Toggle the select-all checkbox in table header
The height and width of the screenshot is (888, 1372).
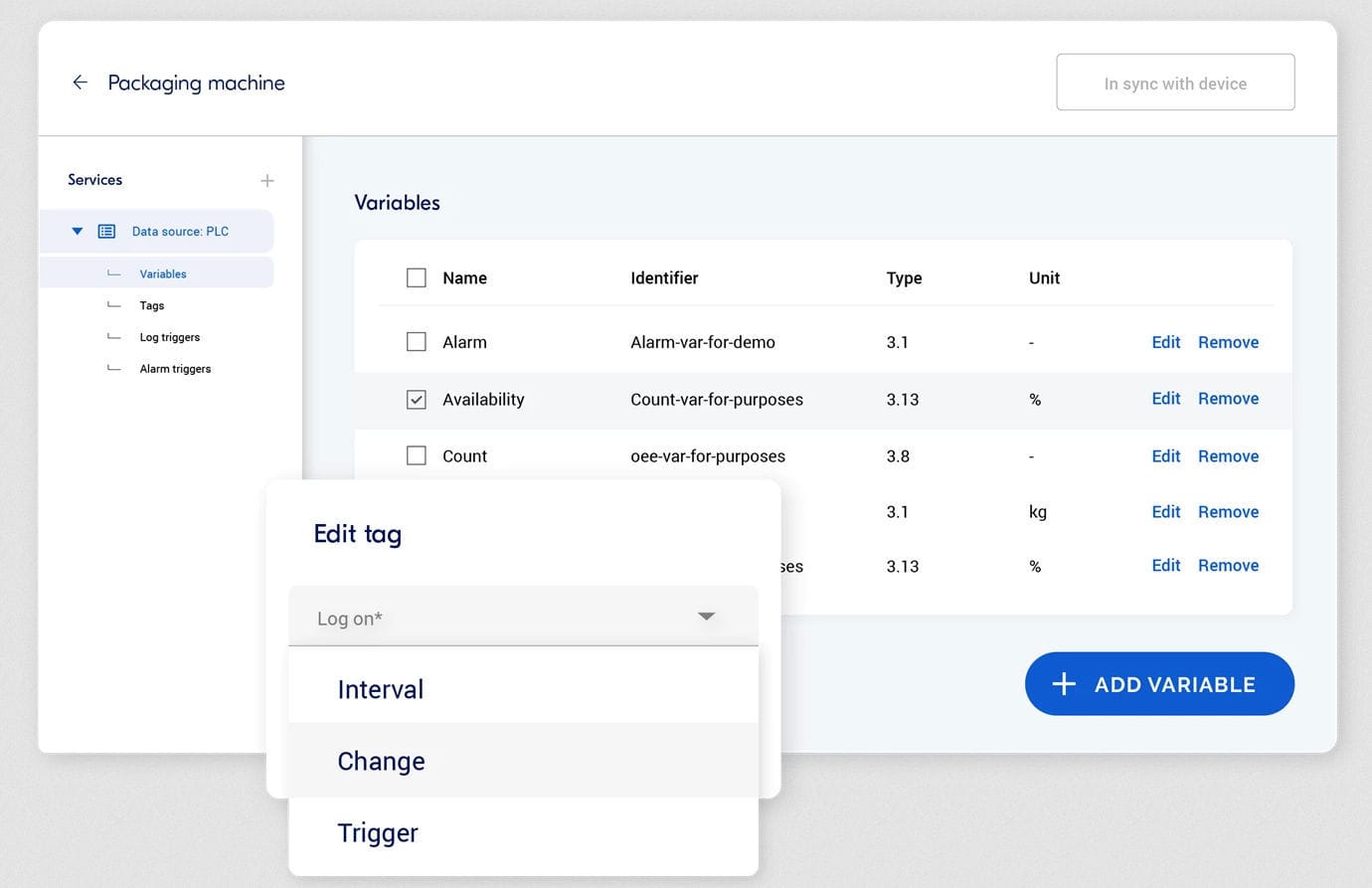[417, 278]
